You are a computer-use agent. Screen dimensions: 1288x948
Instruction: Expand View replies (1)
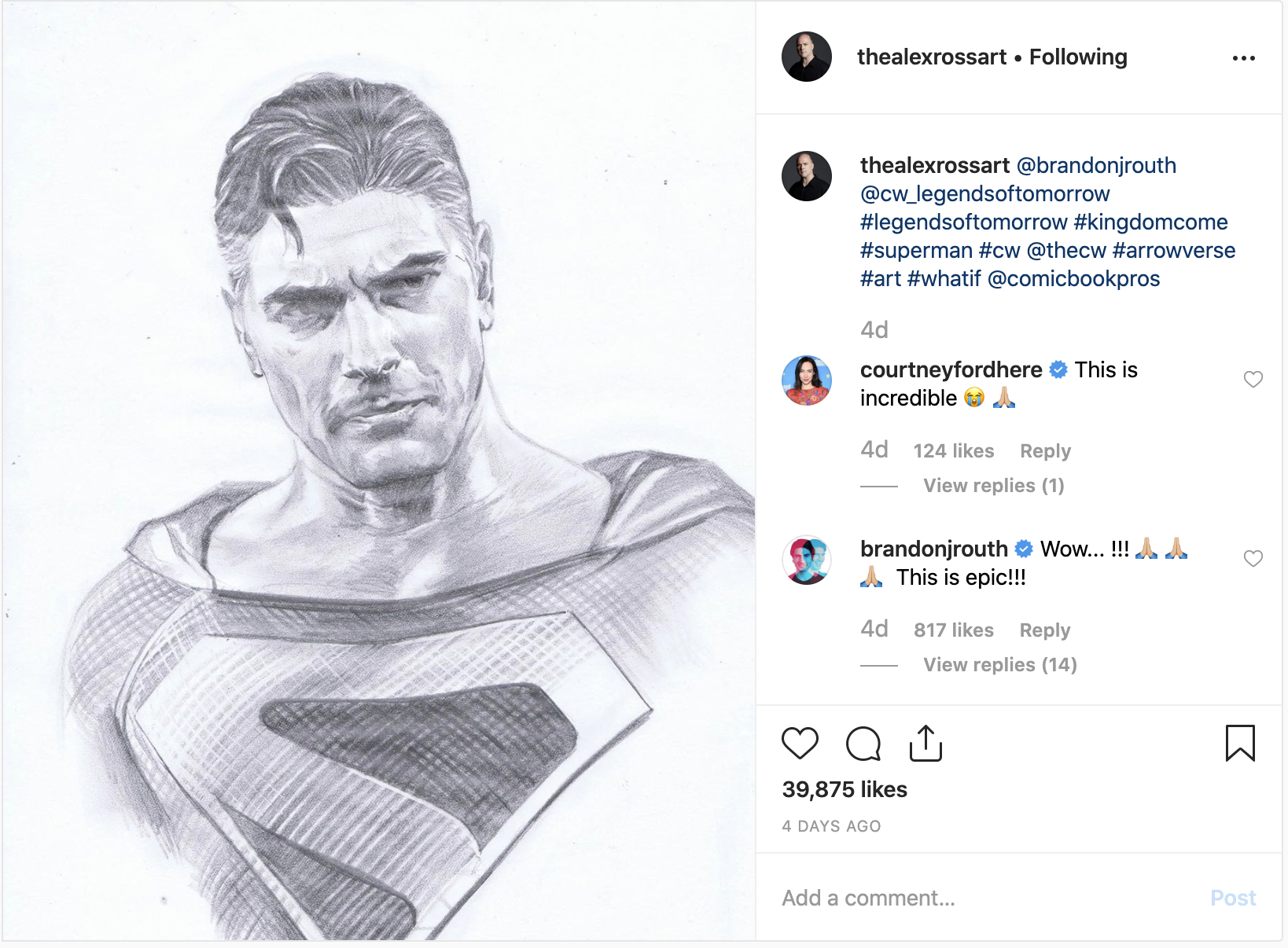coord(994,486)
